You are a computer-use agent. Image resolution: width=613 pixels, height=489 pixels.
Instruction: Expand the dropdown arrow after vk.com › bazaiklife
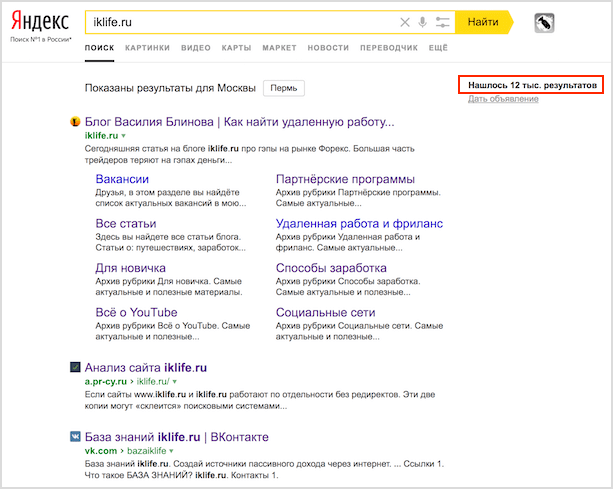pos(171,451)
